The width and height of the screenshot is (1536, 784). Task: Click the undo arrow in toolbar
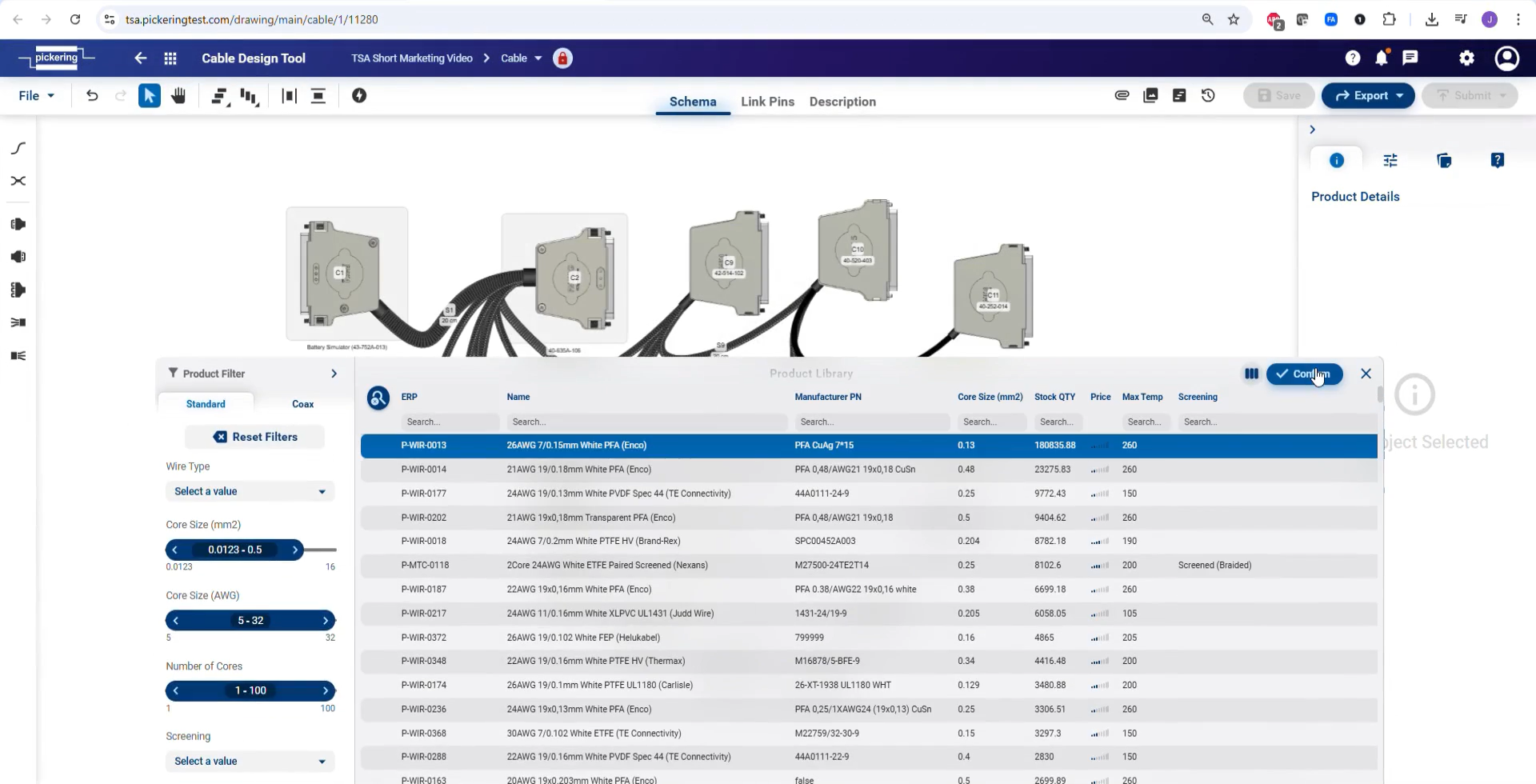click(x=92, y=96)
